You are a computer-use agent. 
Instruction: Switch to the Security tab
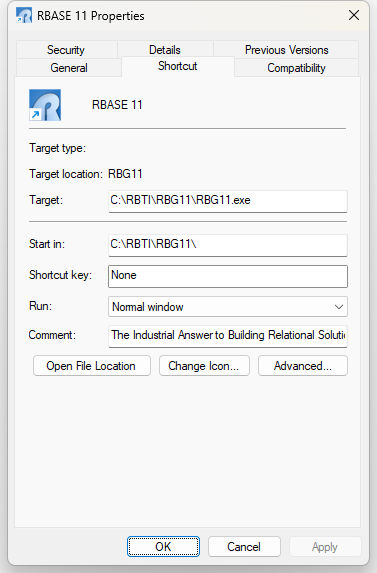pyautogui.click(x=66, y=50)
